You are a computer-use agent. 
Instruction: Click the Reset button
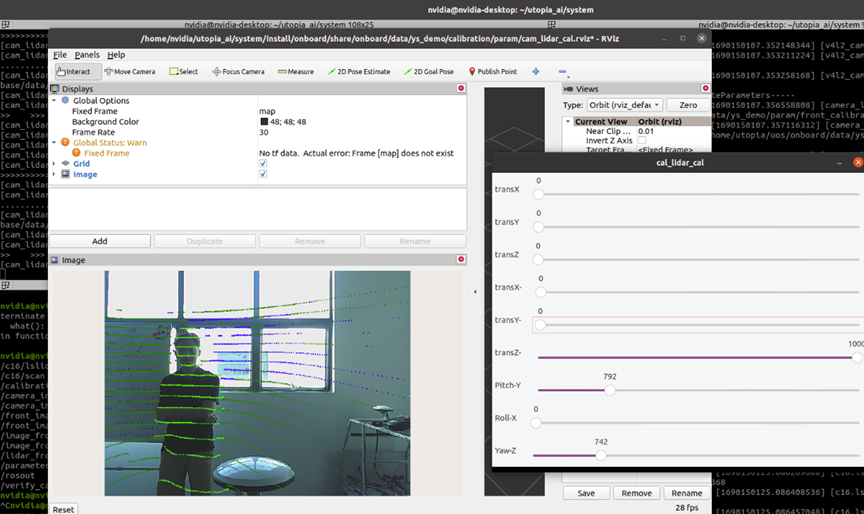(x=63, y=510)
